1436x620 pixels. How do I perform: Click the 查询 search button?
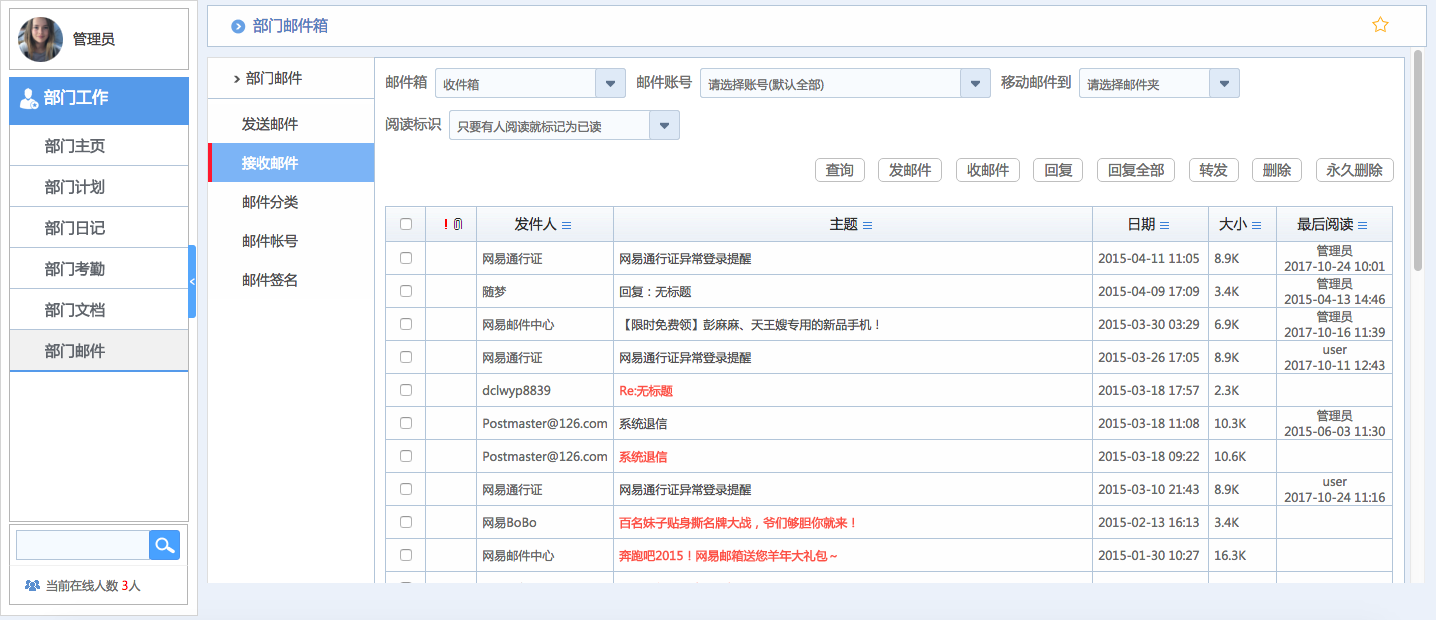[840, 170]
